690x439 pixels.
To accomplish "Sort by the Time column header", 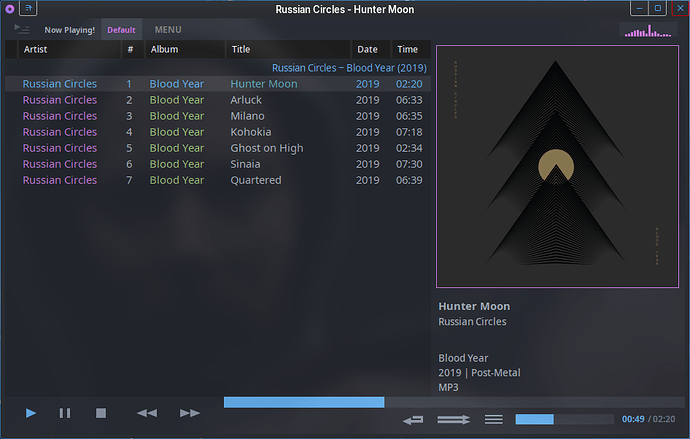I will (411, 49).
